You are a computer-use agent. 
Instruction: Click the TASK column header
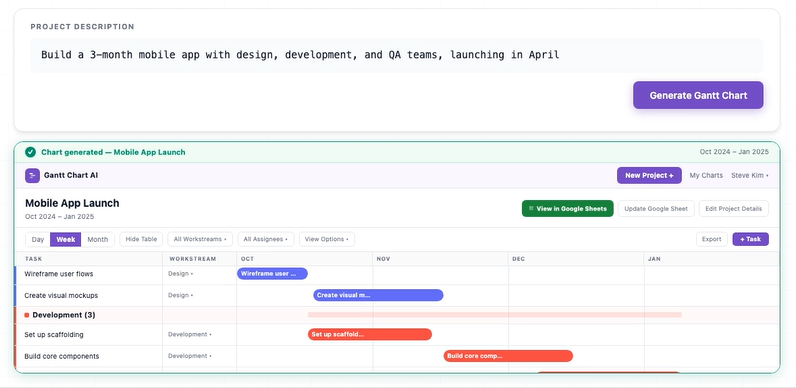click(34, 259)
